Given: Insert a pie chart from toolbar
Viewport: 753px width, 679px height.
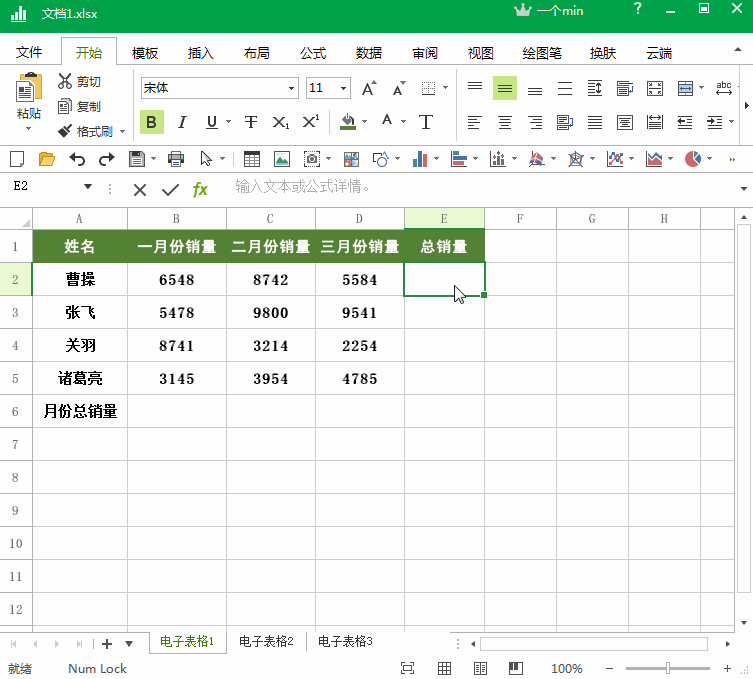Looking at the screenshot, I should tap(692, 158).
